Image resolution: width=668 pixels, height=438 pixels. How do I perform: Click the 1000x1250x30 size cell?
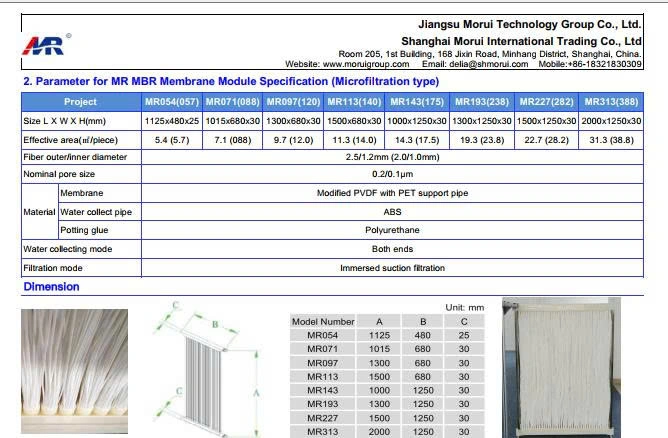tap(417, 121)
